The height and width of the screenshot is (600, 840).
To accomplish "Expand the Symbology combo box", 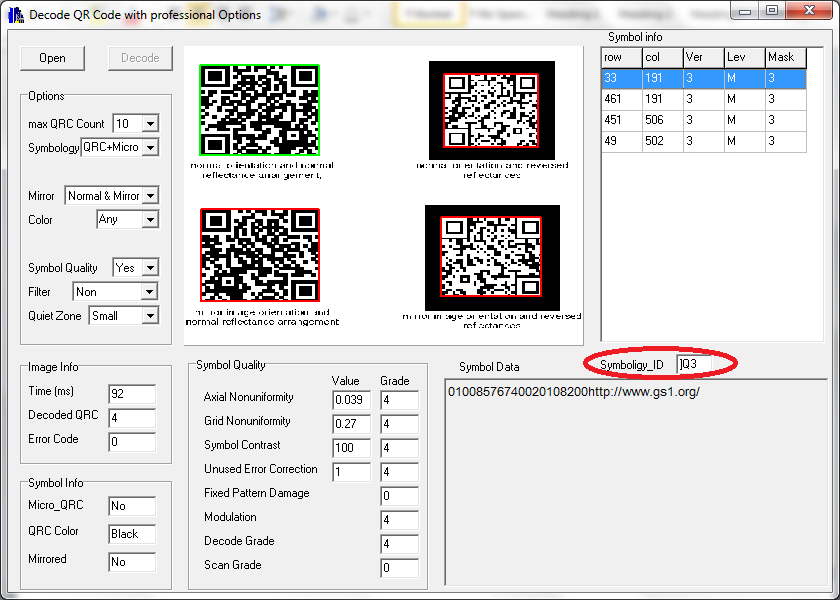I will point(151,147).
